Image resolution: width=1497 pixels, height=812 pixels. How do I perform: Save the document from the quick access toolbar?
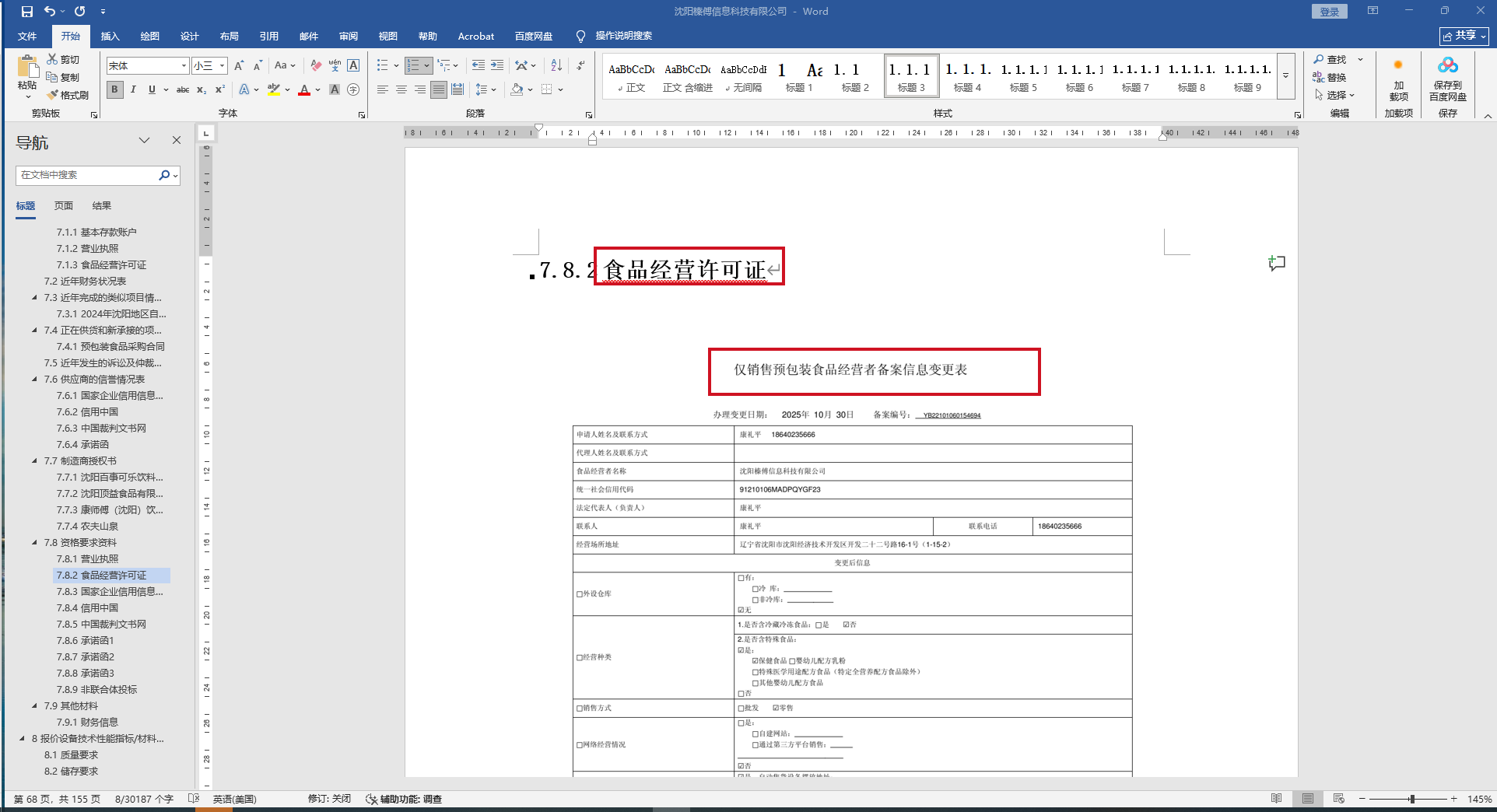tap(27, 12)
